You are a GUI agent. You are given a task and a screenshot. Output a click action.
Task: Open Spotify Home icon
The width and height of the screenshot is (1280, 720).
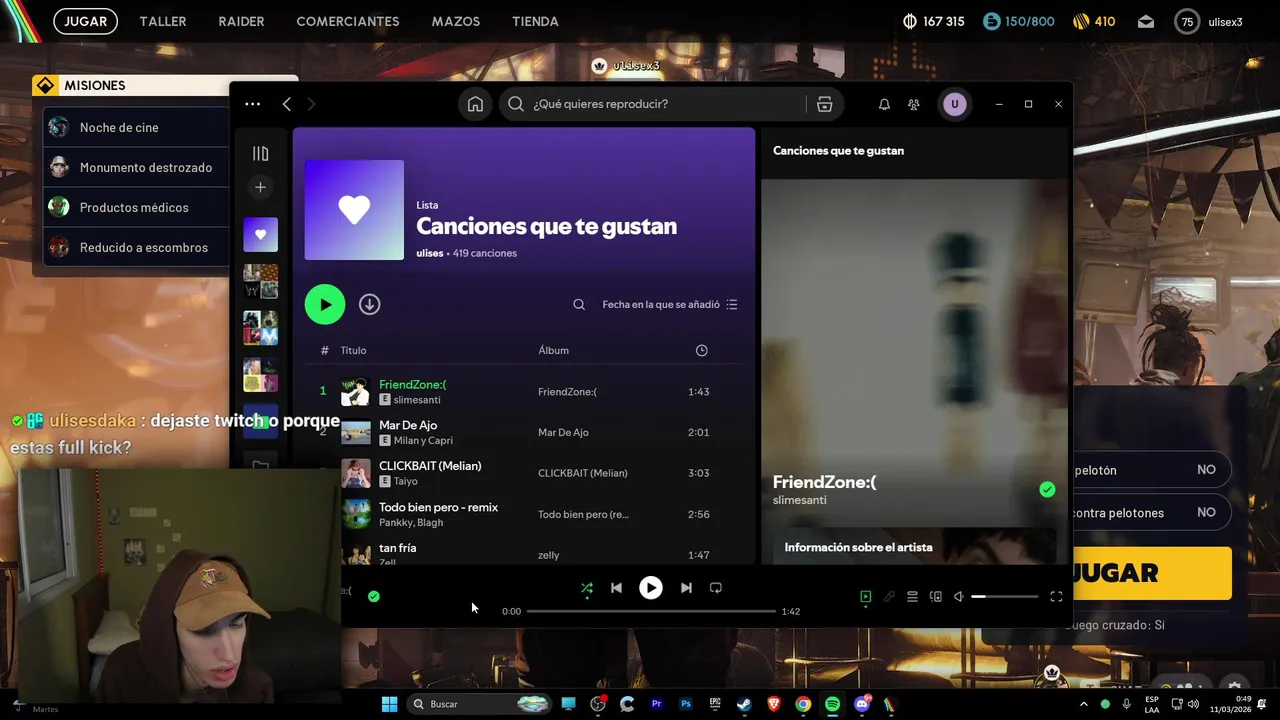coord(475,104)
